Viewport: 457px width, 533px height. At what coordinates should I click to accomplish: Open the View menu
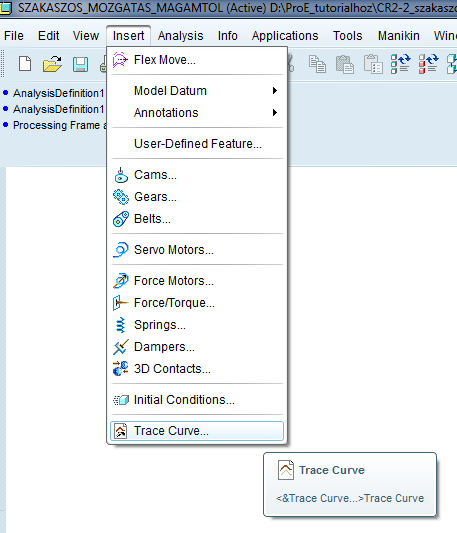coord(86,36)
